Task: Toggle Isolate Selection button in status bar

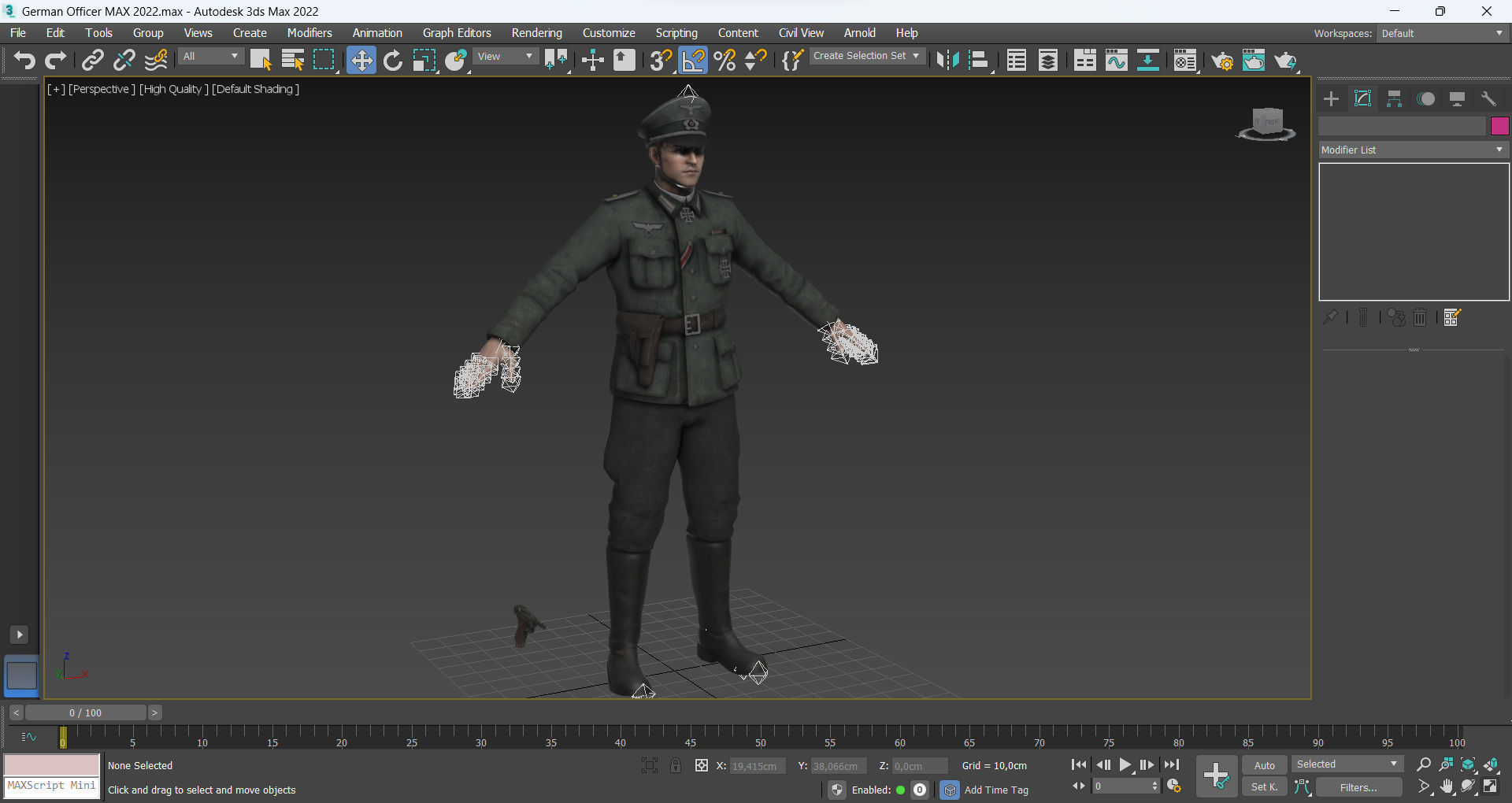Action: click(x=650, y=765)
